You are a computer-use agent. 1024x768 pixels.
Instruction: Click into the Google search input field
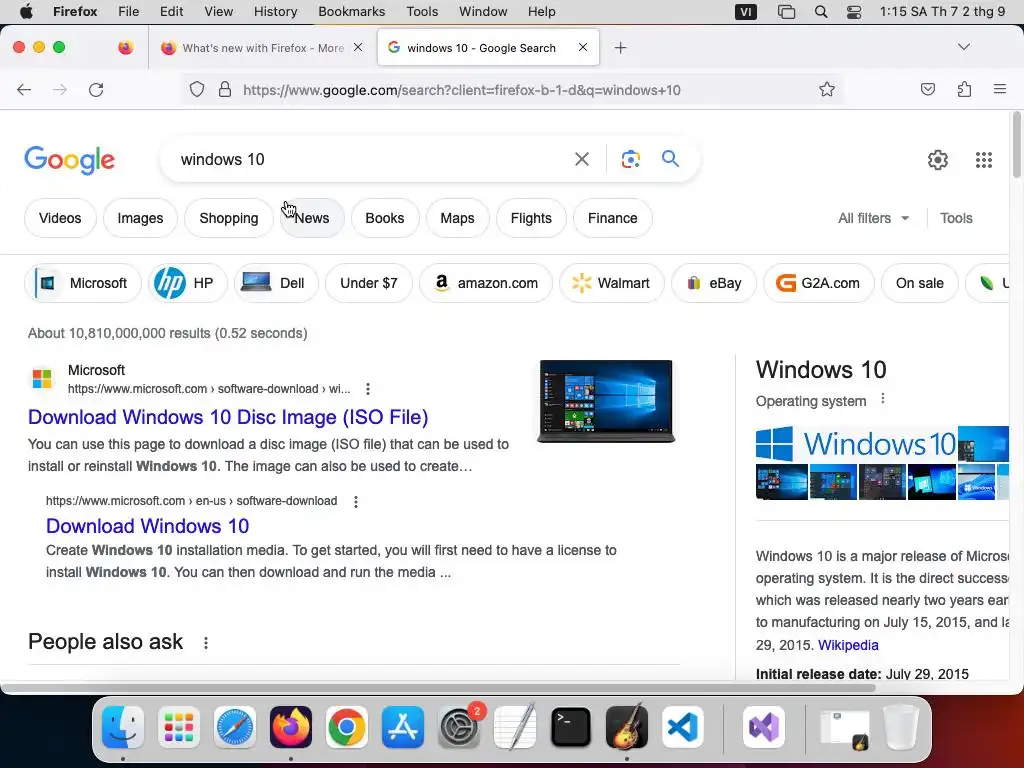372,159
